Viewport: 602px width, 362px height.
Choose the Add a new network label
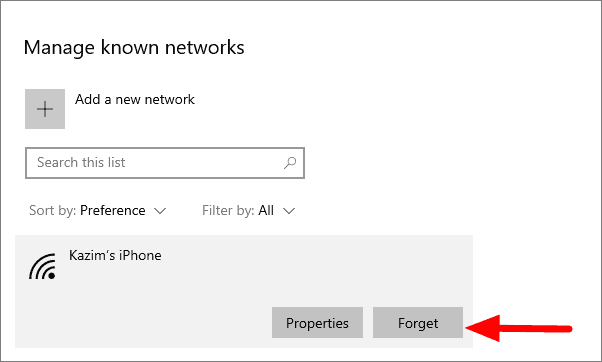(x=135, y=99)
